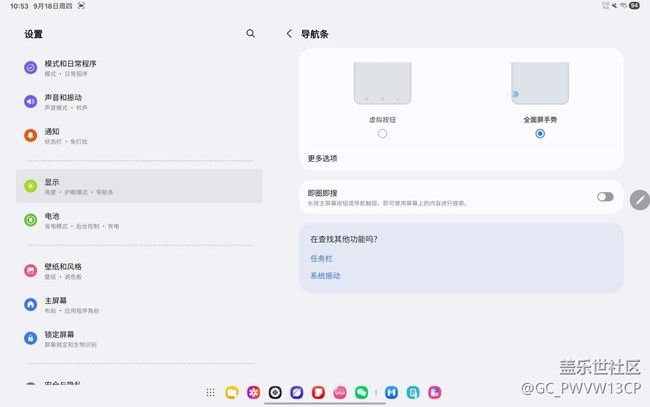Open the 任务栏 link
The width and height of the screenshot is (650, 407).
pos(321,258)
